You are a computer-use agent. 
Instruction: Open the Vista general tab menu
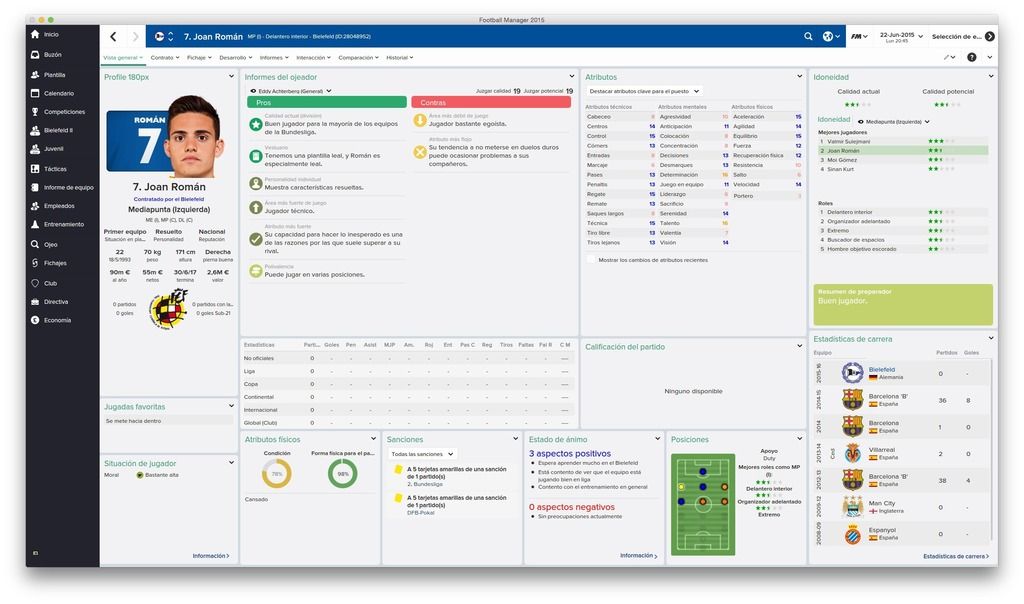pos(123,57)
